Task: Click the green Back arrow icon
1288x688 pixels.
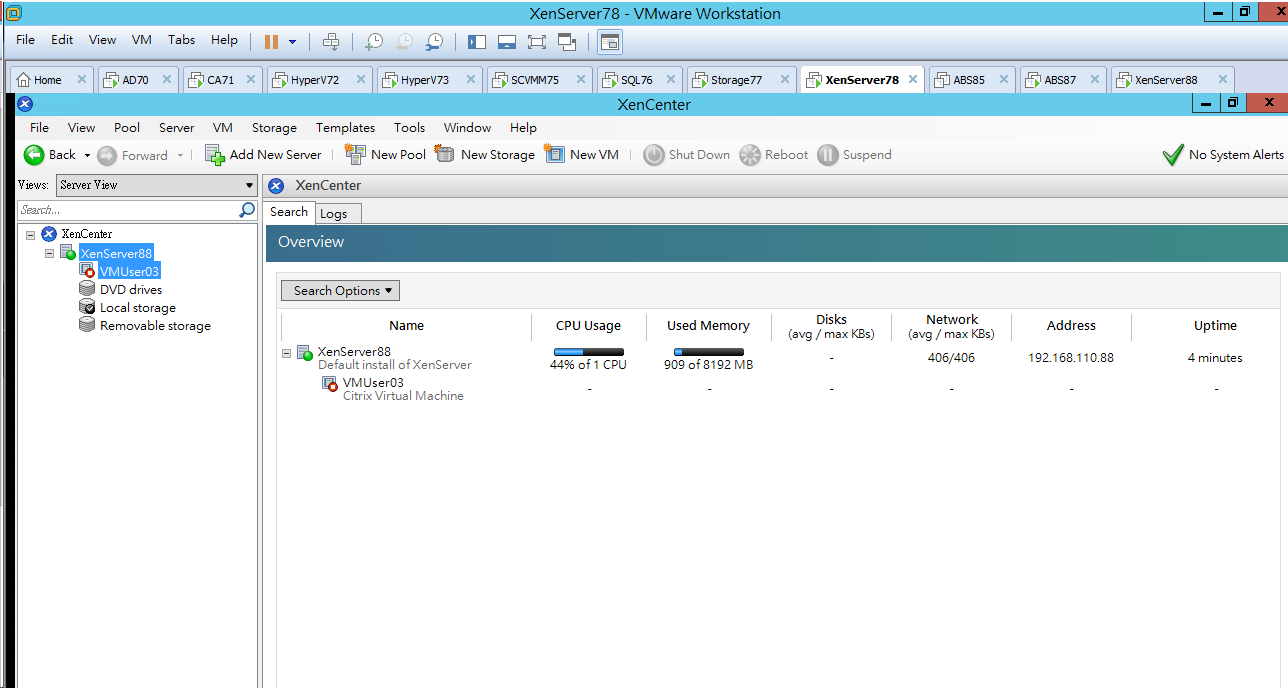Action: 34,155
